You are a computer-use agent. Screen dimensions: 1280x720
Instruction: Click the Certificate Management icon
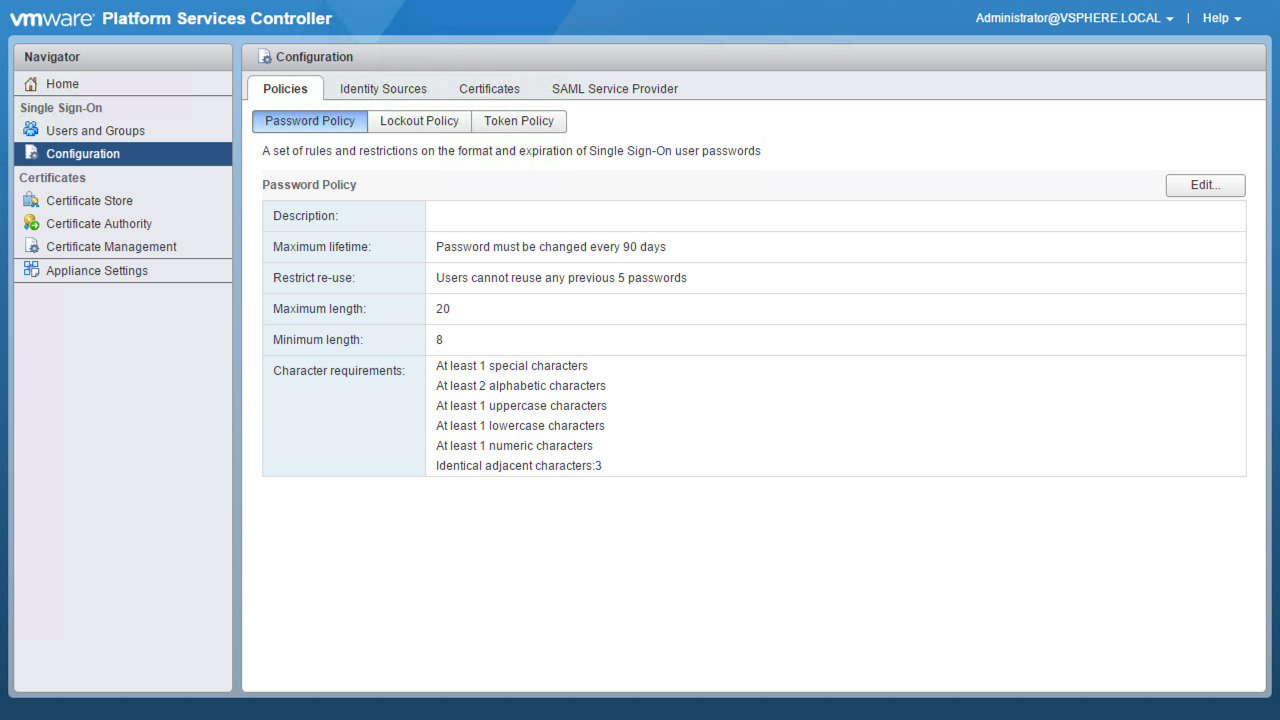click(31, 246)
